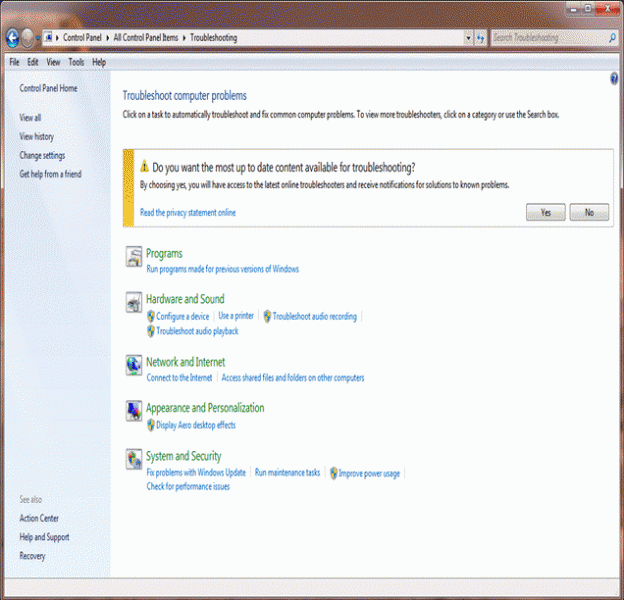Image resolution: width=624 pixels, height=600 pixels.
Task: Go back with the Back arrow button
Action: 13,39
